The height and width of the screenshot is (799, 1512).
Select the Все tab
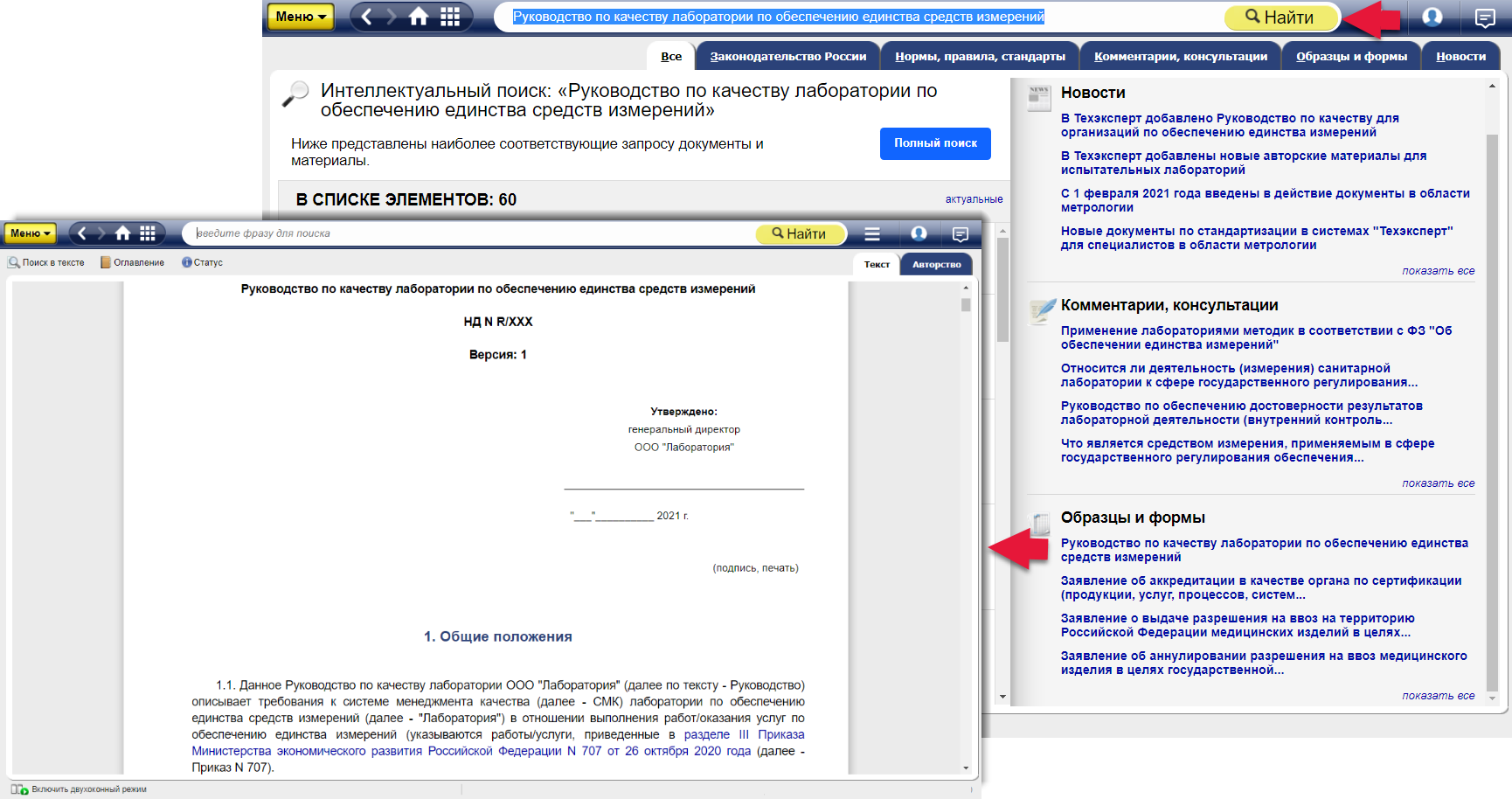(x=671, y=56)
